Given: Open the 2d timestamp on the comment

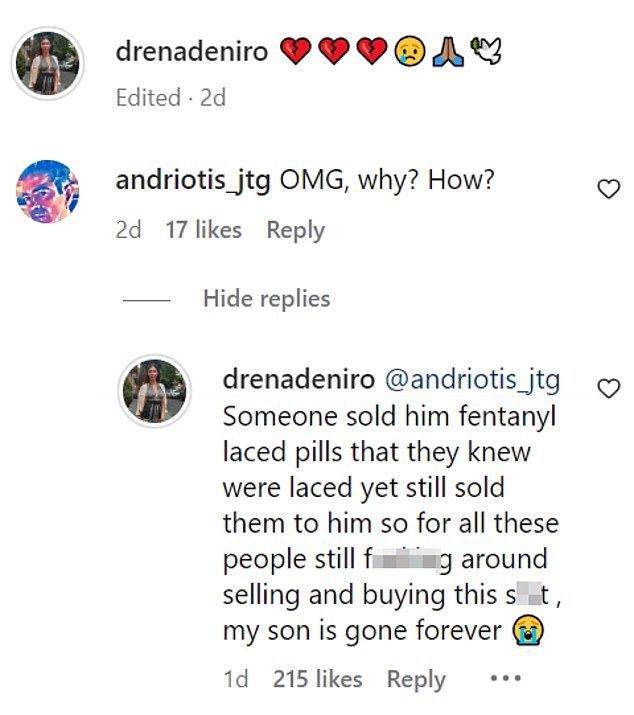Looking at the screenshot, I should pyautogui.click(x=128, y=230).
